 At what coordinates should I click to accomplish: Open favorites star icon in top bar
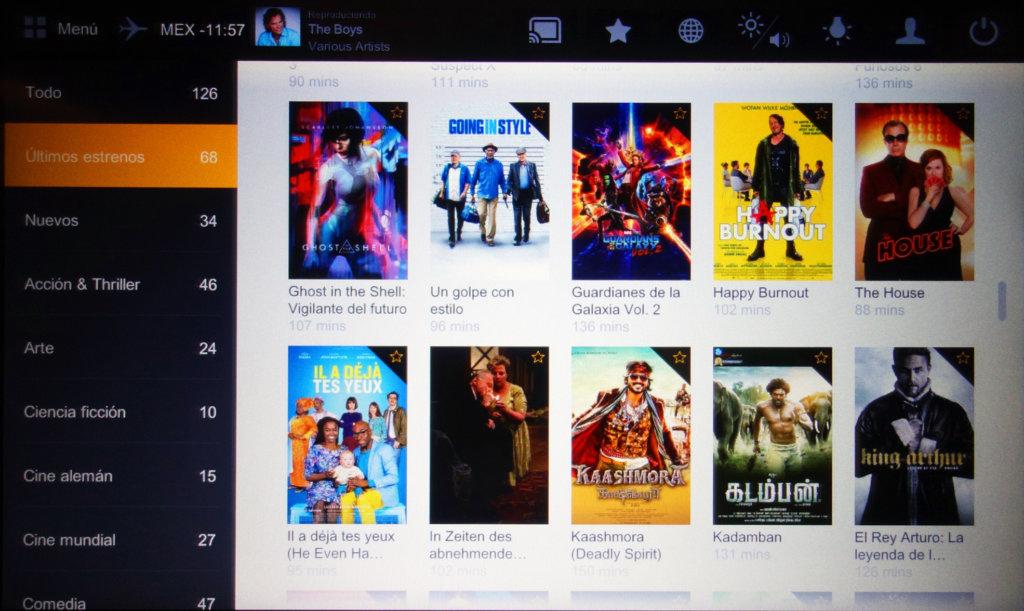tap(618, 31)
